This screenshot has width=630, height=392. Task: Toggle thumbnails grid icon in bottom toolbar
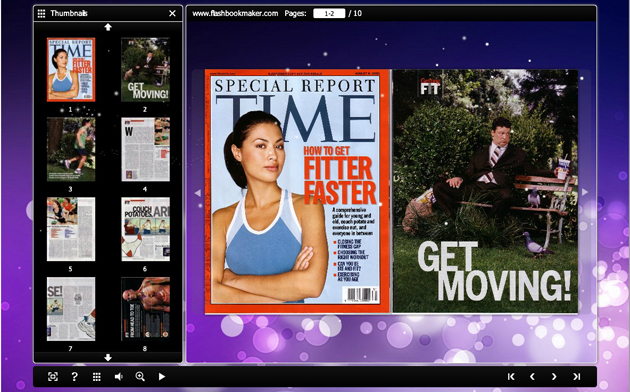click(x=96, y=376)
